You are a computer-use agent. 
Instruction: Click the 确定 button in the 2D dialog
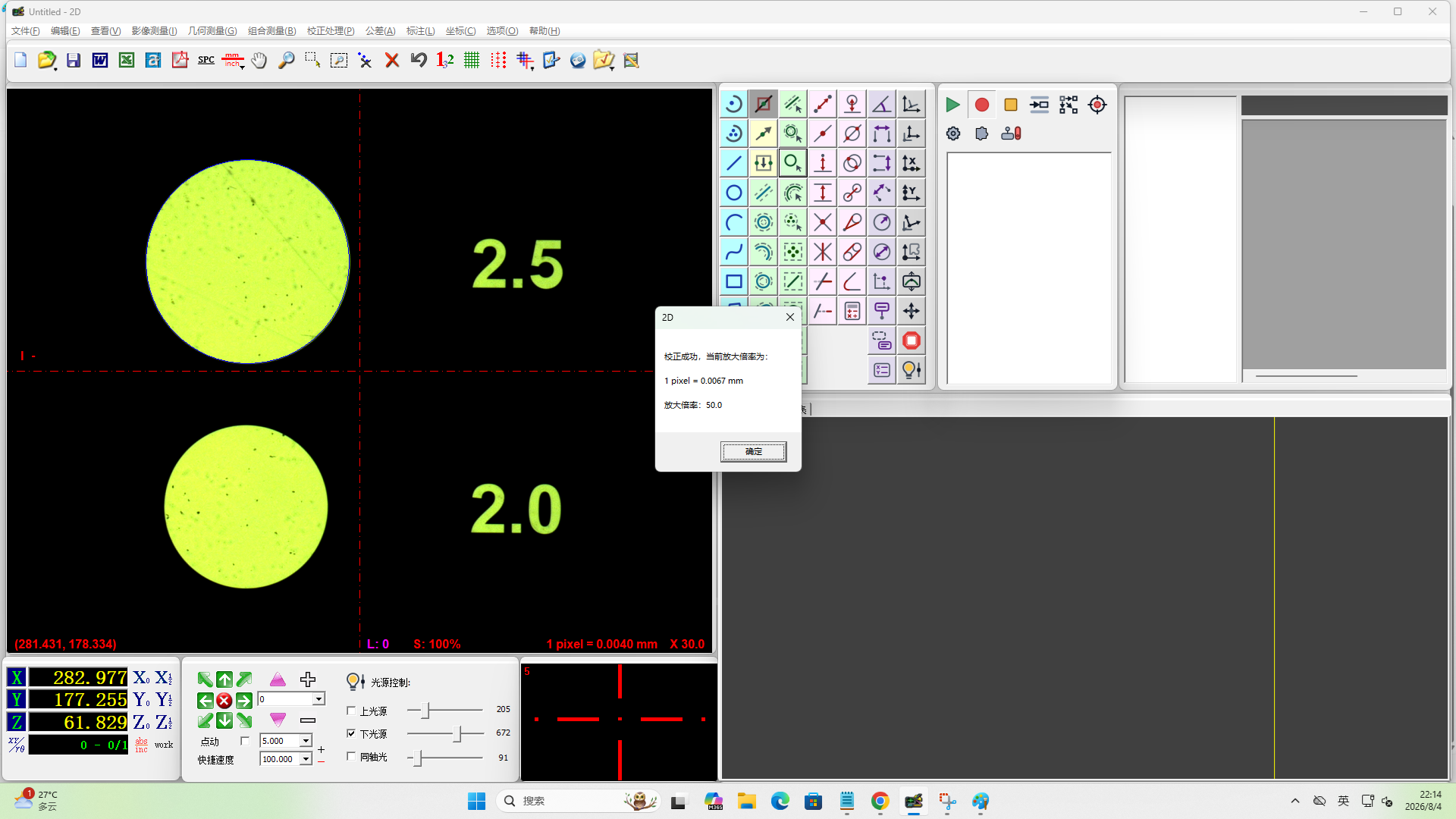click(753, 451)
